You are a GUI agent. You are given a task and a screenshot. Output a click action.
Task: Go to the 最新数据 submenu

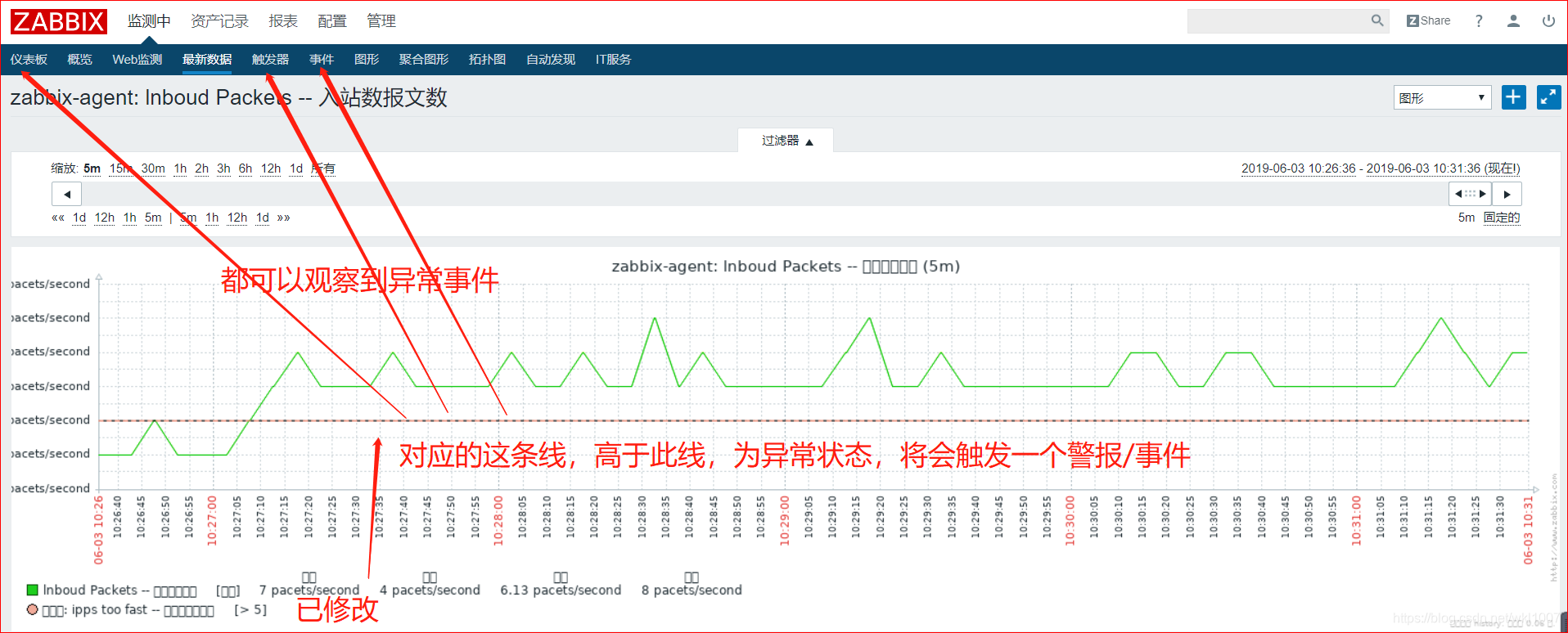pyautogui.click(x=207, y=60)
